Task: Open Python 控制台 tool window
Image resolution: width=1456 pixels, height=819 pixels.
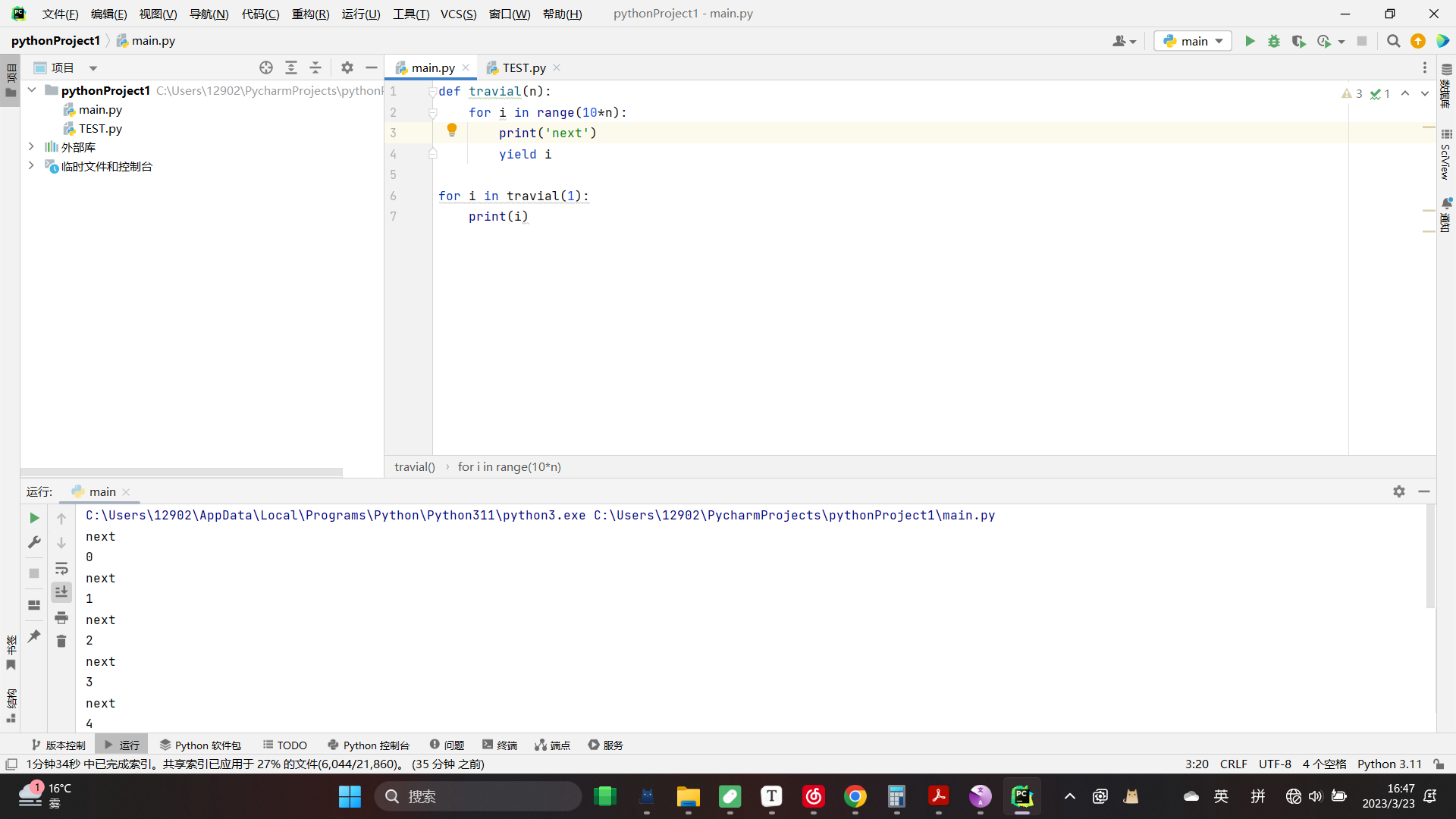Action: tap(369, 745)
